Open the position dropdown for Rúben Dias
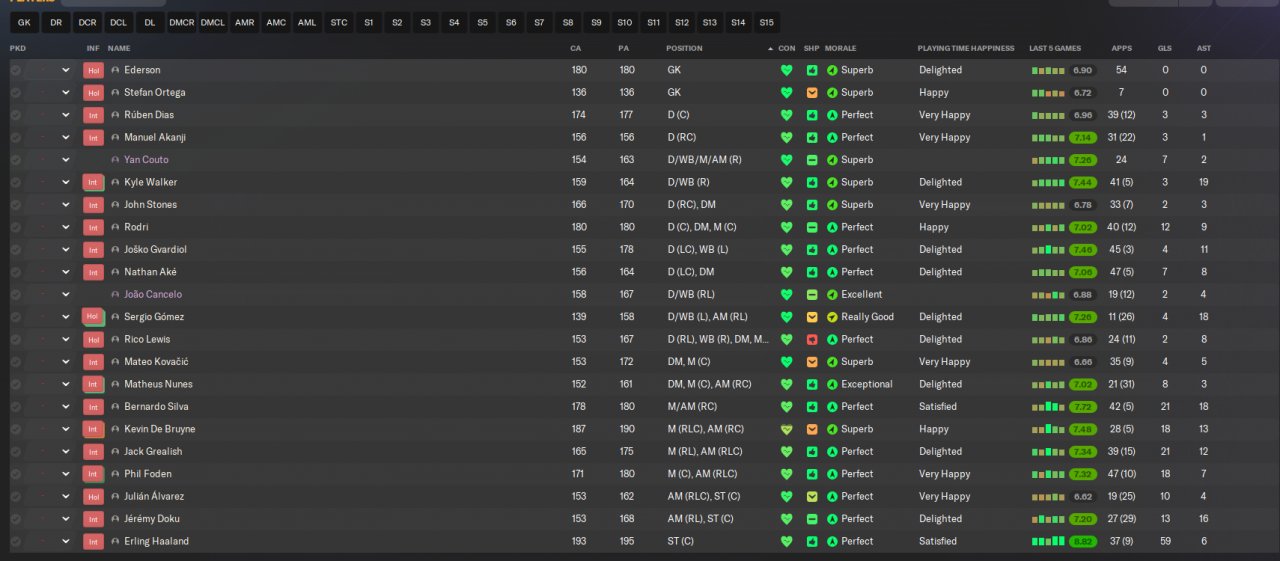Image resolution: width=1280 pixels, height=561 pixels. pos(66,115)
